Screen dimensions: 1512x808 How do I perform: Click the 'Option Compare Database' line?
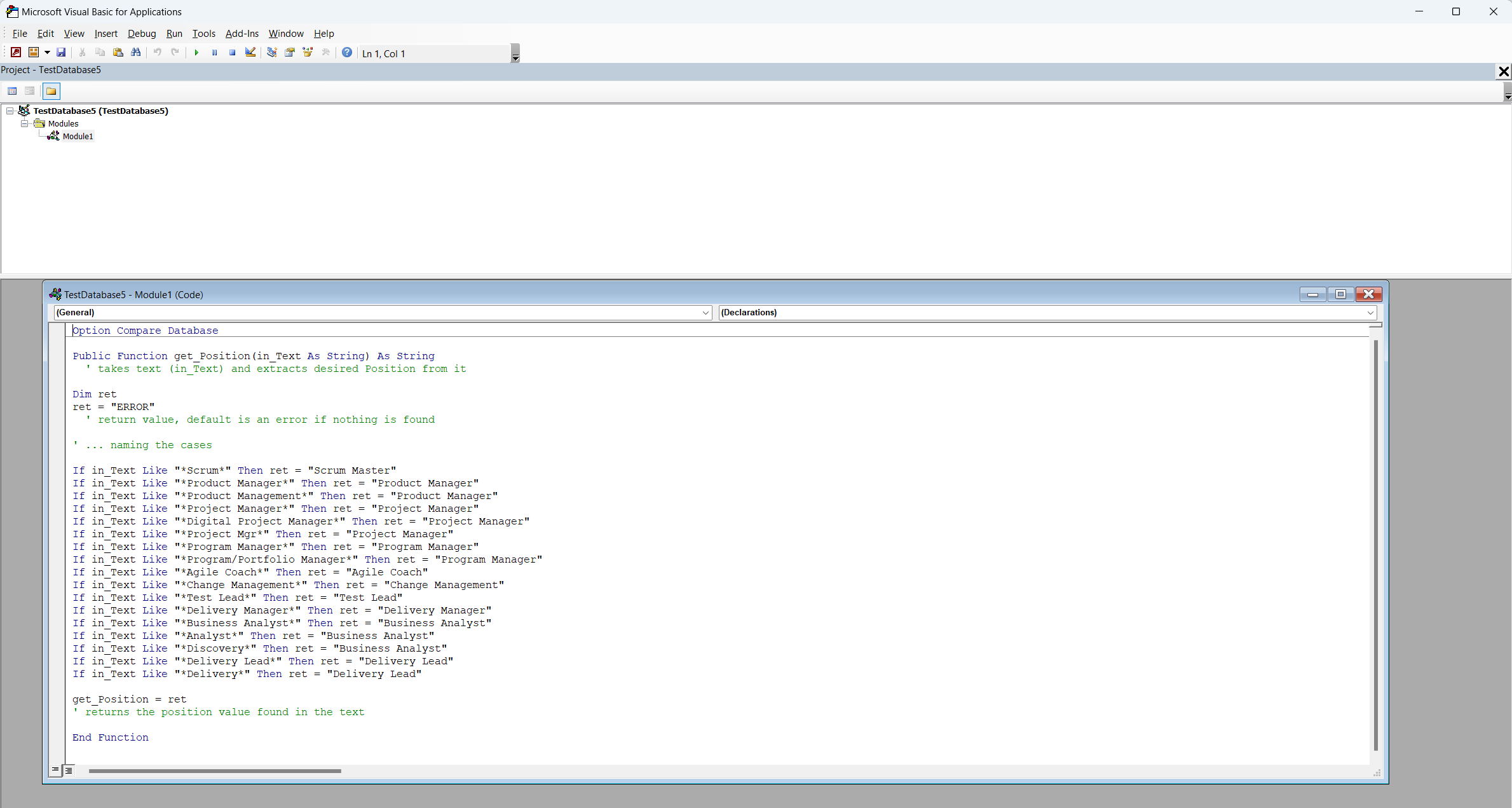tap(146, 331)
